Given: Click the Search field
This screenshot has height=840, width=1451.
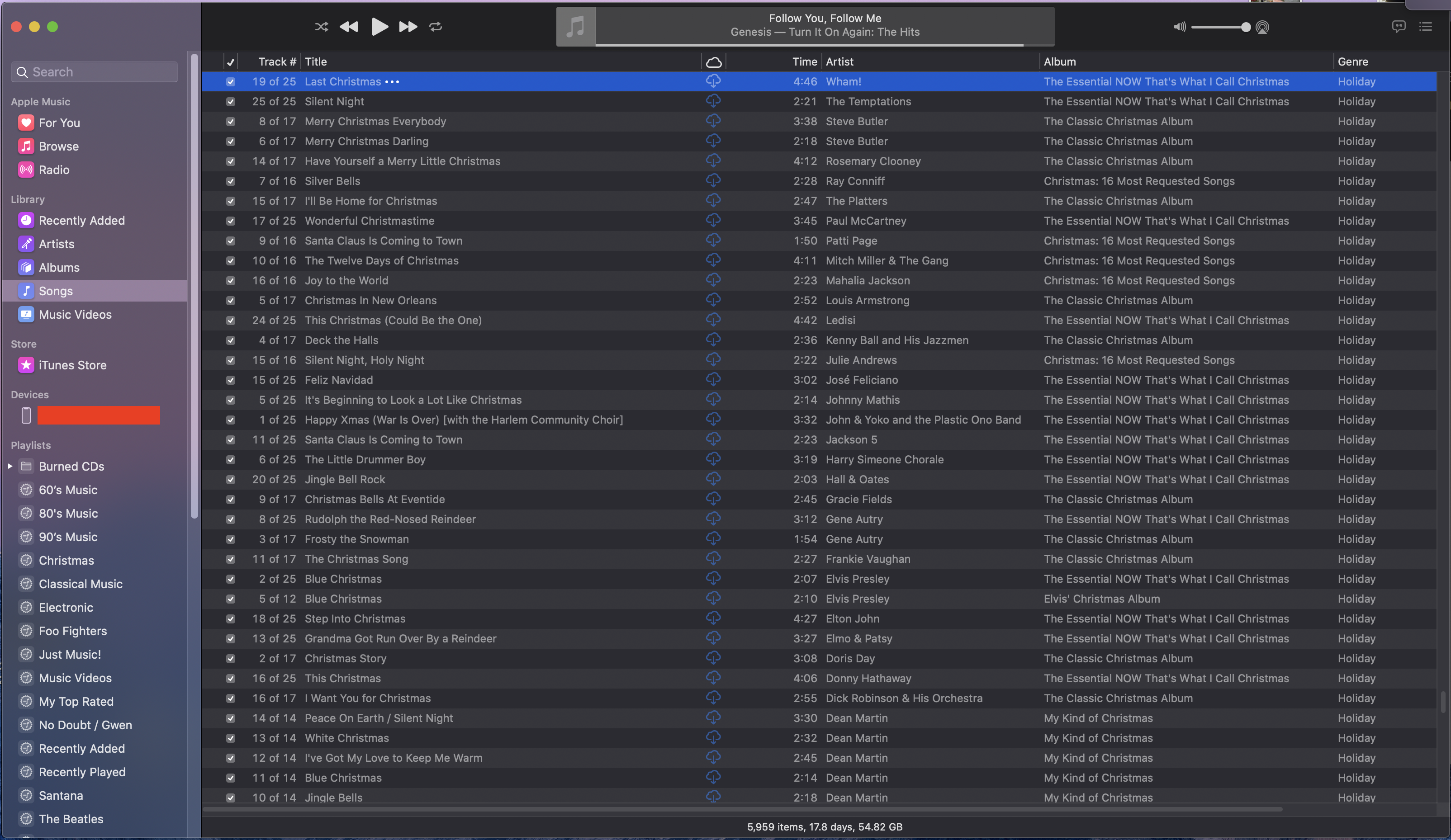Looking at the screenshot, I should pyautogui.click(x=95, y=72).
